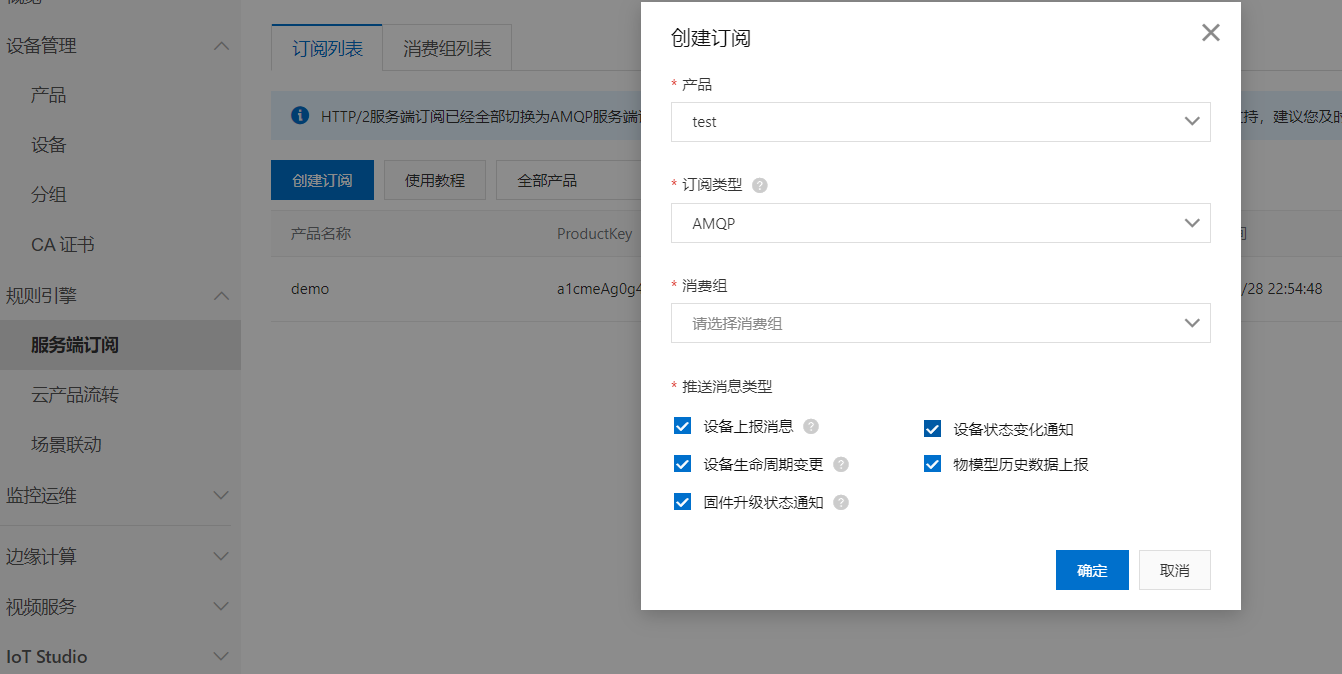Uncheck the 固件升级状态通知 option
The width and height of the screenshot is (1342, 674).
coord(682,501)
